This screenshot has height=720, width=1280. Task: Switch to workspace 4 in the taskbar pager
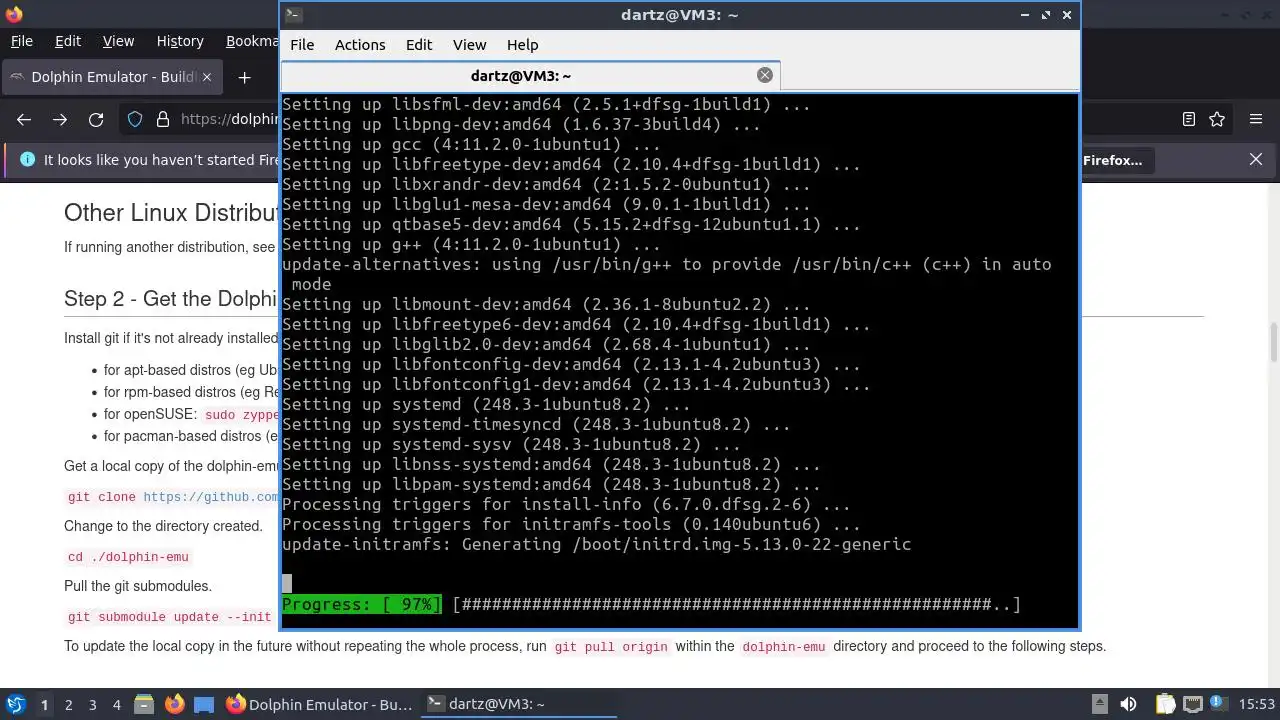116,705
